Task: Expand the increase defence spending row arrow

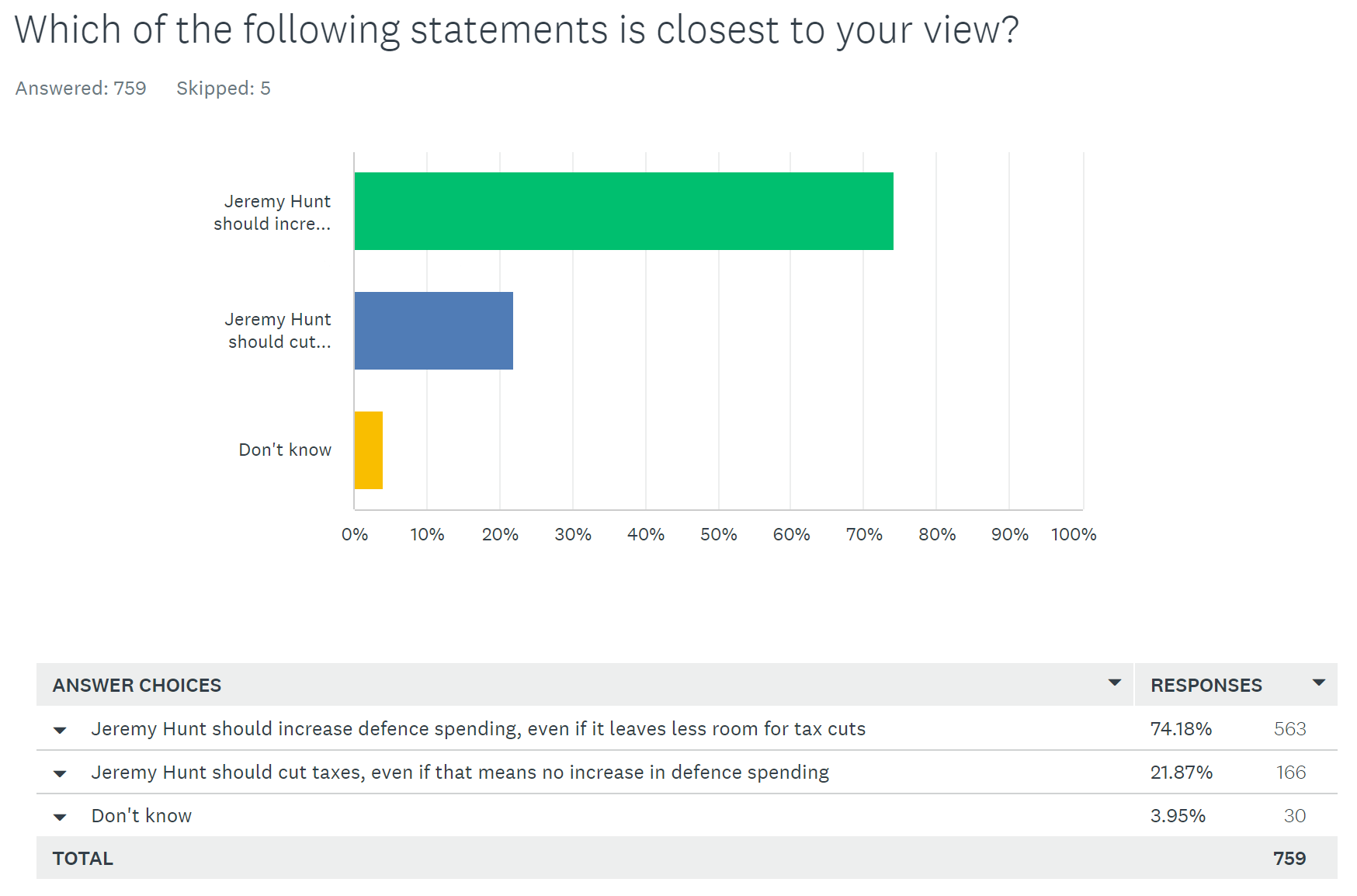Action: coord(60,730)
